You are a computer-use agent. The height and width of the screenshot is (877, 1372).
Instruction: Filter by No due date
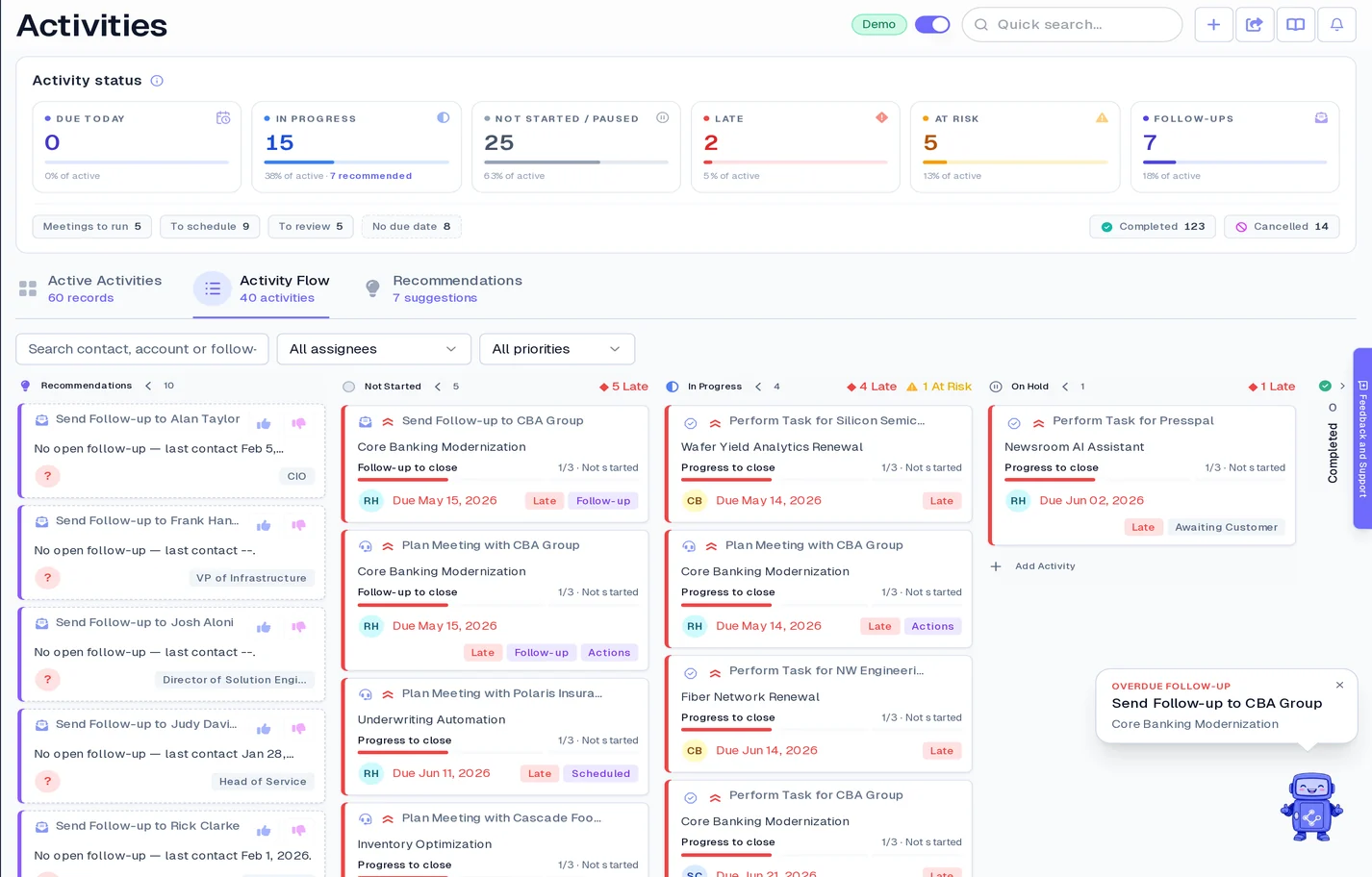click(412, 227)
